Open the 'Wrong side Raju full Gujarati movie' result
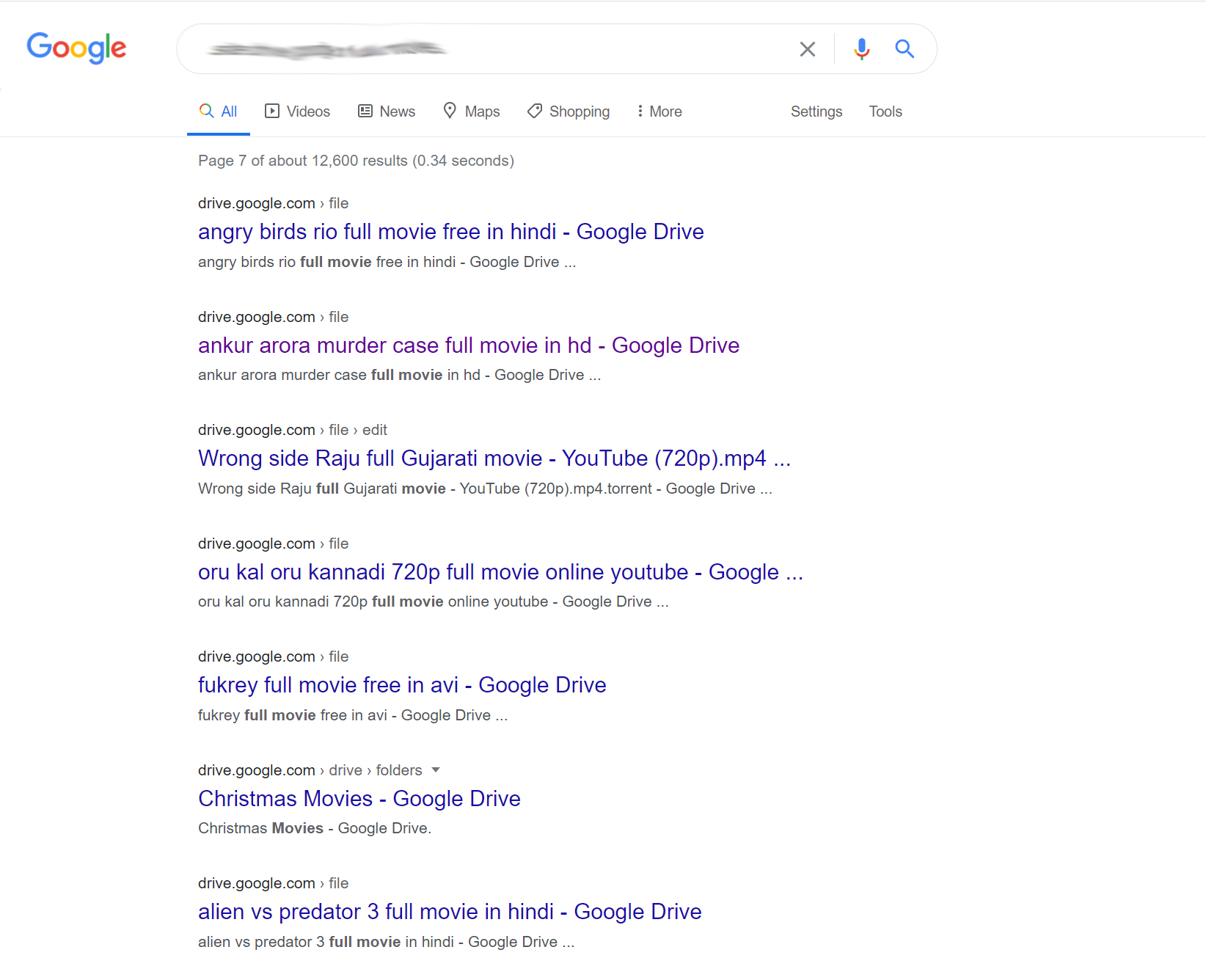Screen dimensions: 1206x980 [x=494, y=458]
